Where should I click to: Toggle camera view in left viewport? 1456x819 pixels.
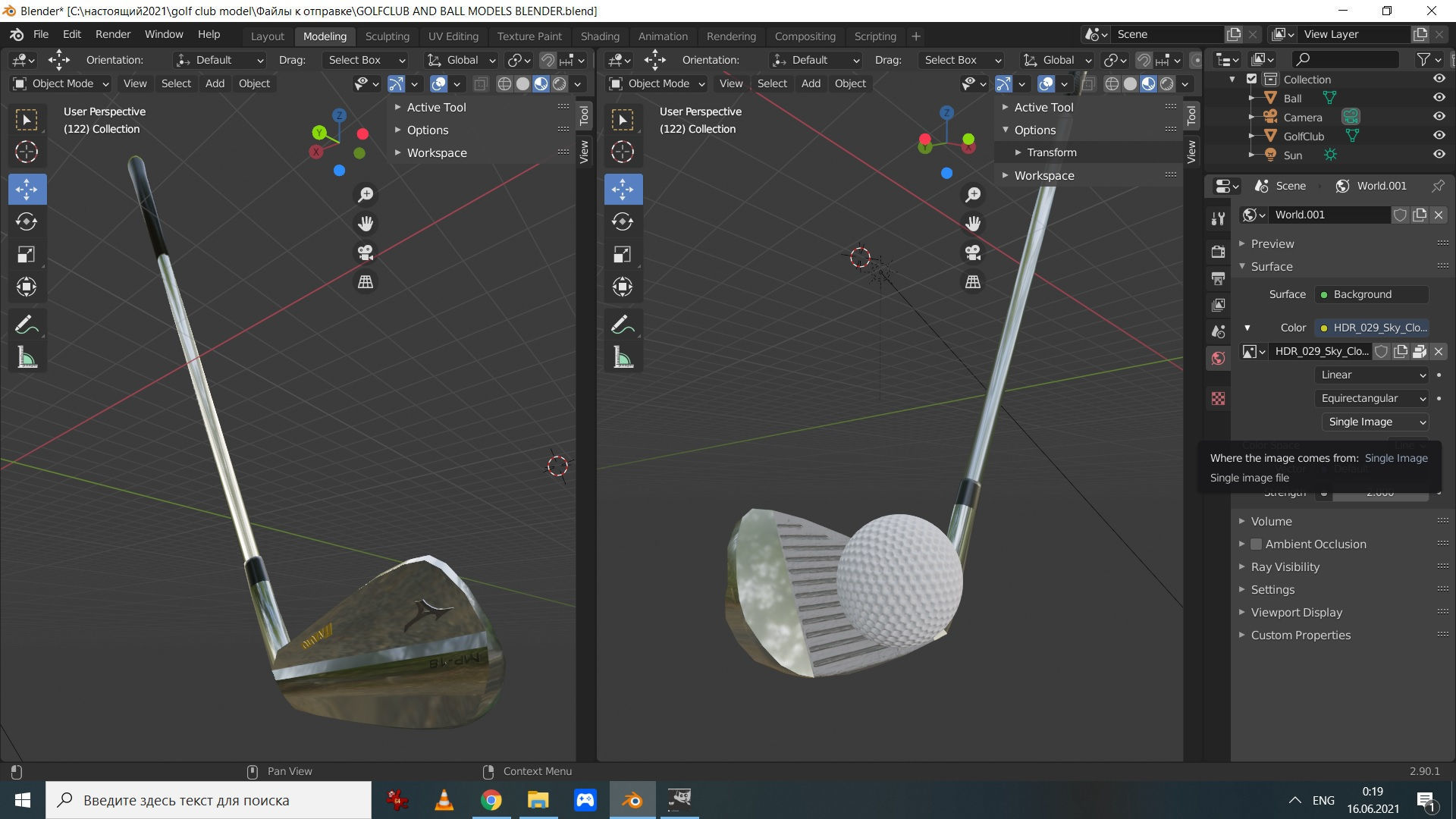[x=366, y=253]
